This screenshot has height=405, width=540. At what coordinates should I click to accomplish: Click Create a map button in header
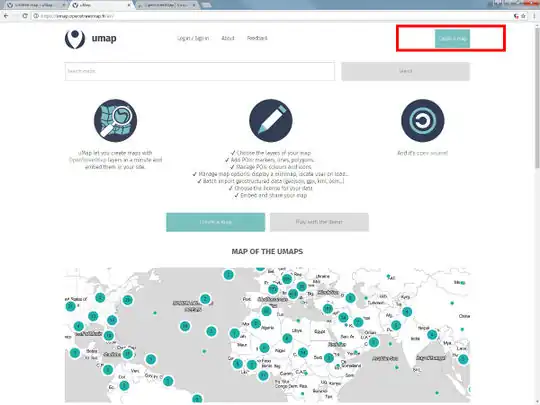[452, 39]
